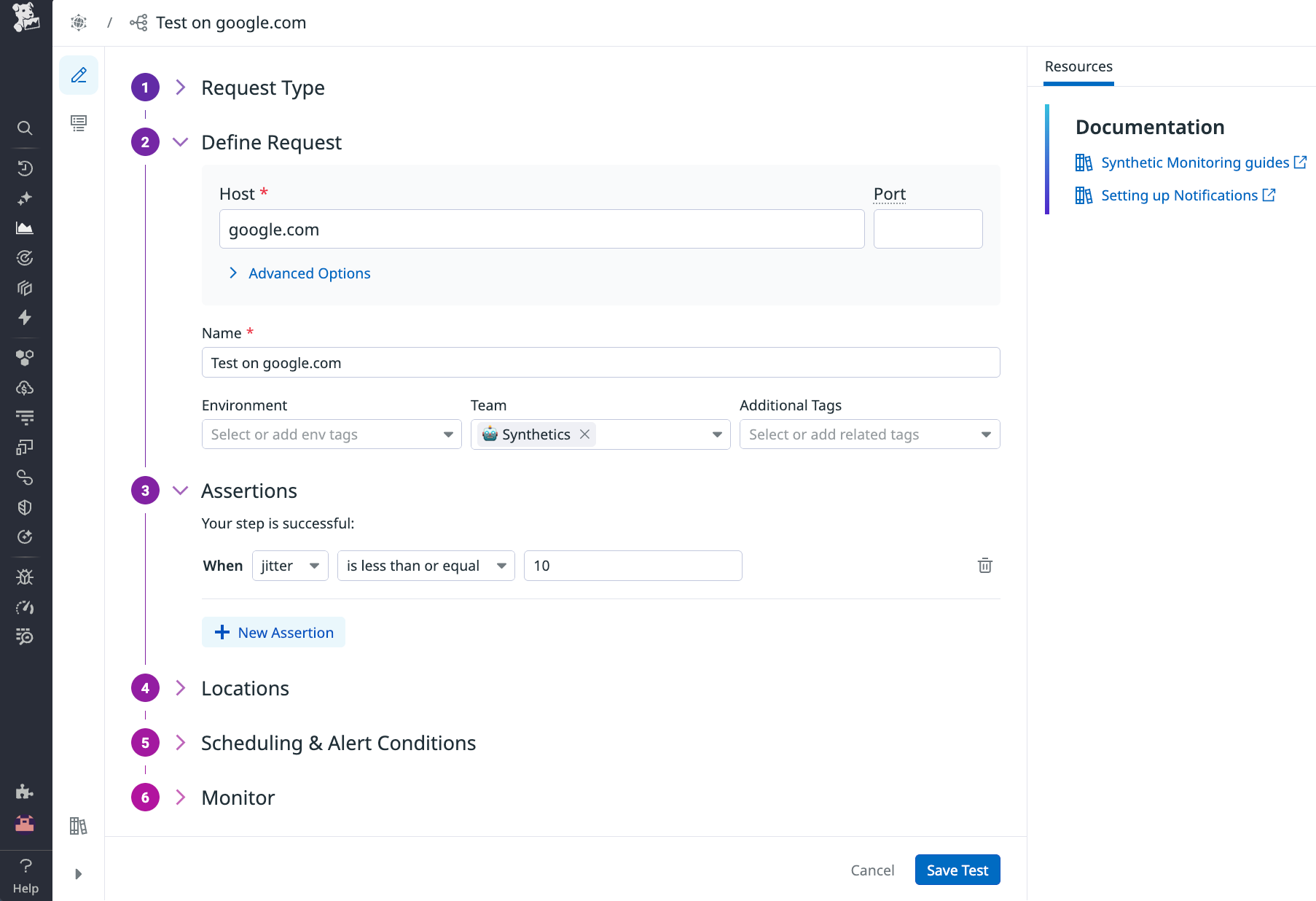
Task: Open the search magnifier in the left sidebar
Action: [25, 128]
